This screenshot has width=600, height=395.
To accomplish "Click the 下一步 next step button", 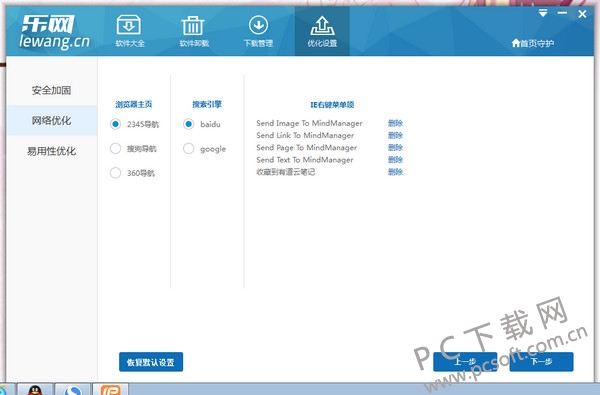I will tap(541, 362).
